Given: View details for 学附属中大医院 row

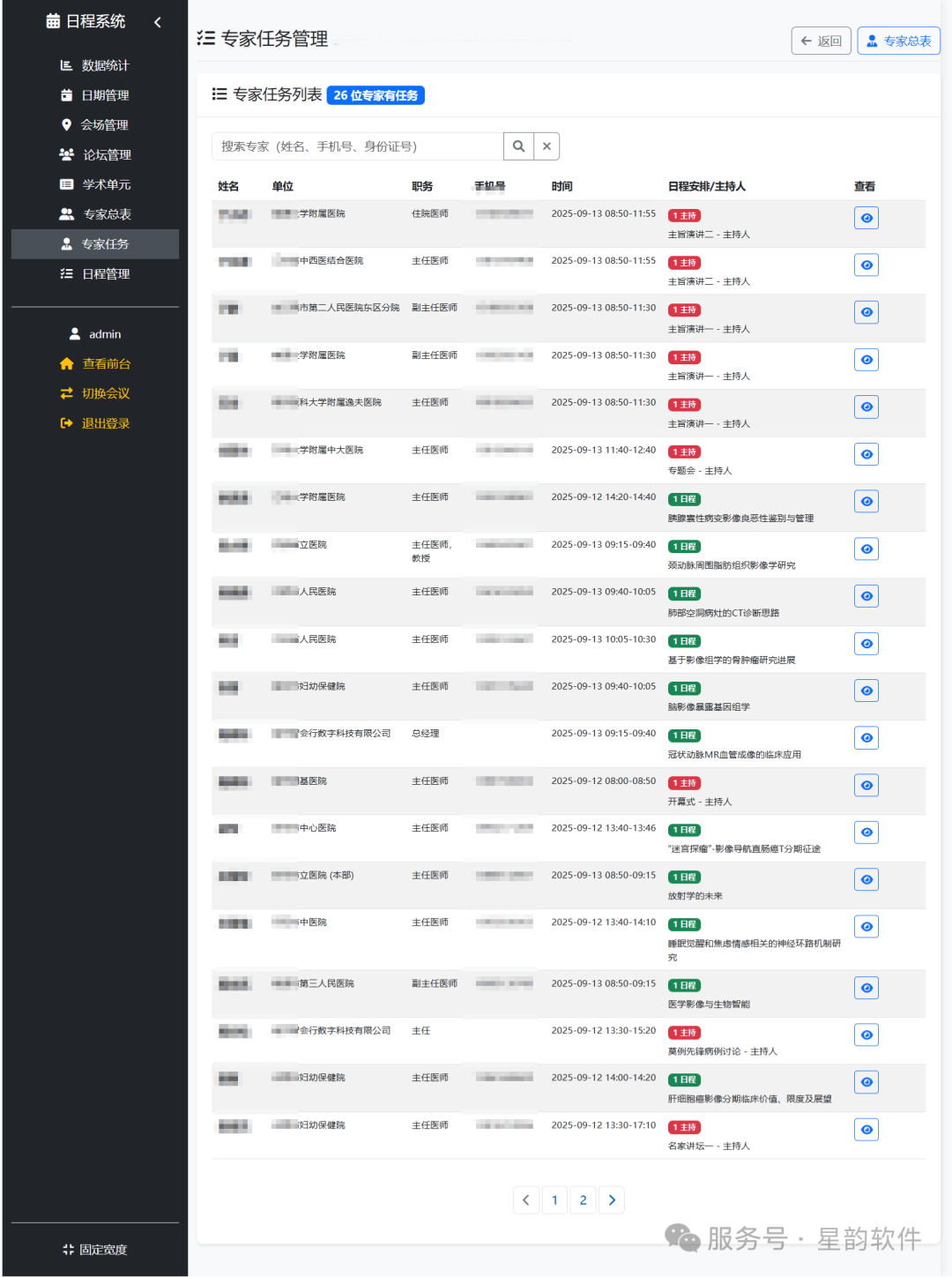Looking at the screenshot, I should [x=866, y=454].
